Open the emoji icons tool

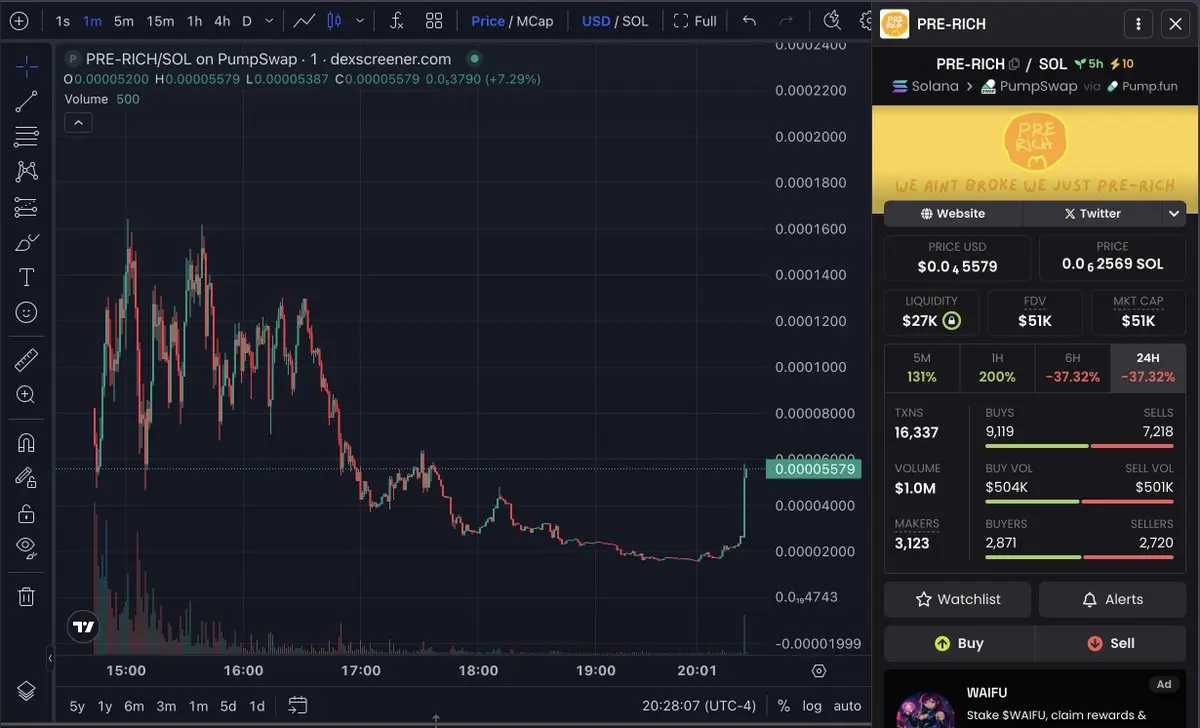coord(27,313)
